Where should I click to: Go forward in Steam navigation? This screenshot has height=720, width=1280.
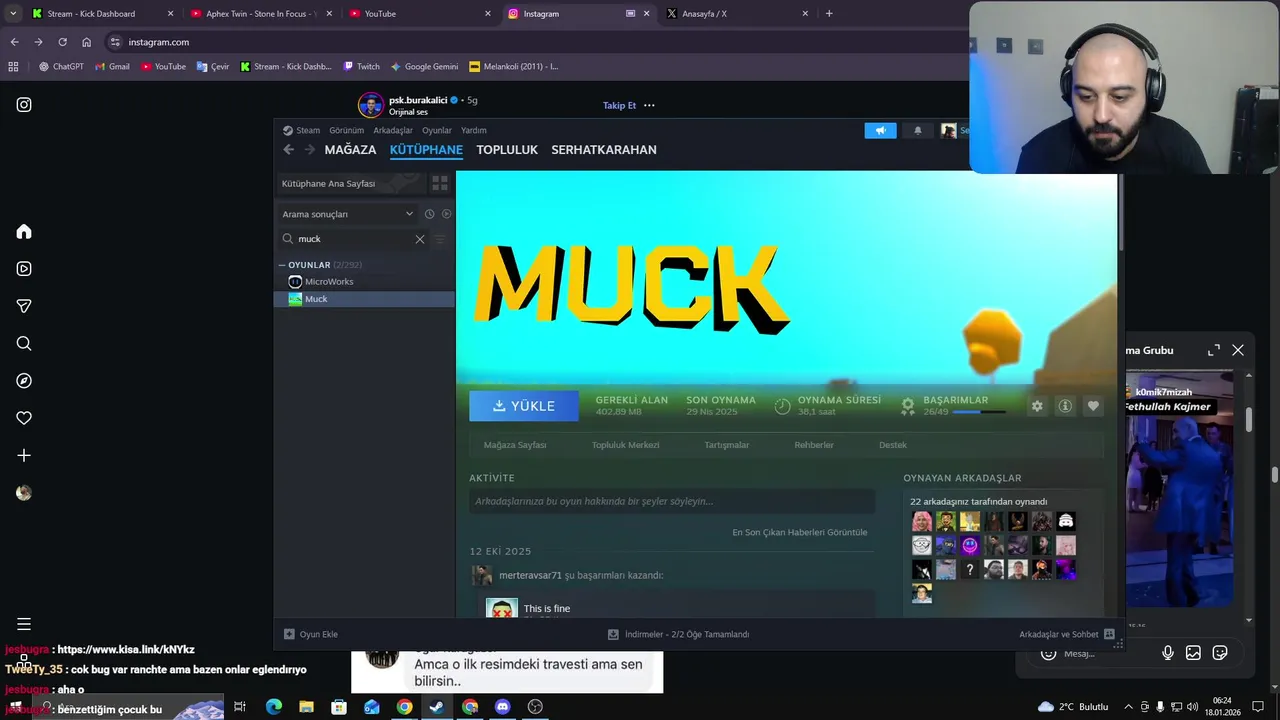(x=310, y=150)
